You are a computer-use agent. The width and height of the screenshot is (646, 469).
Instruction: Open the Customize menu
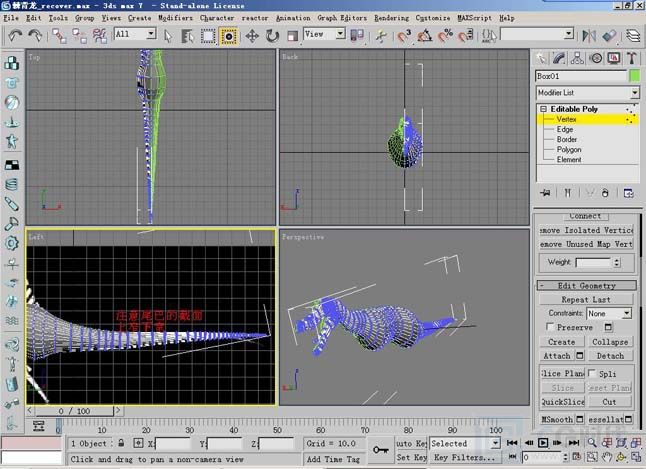[x=433, y=18]
